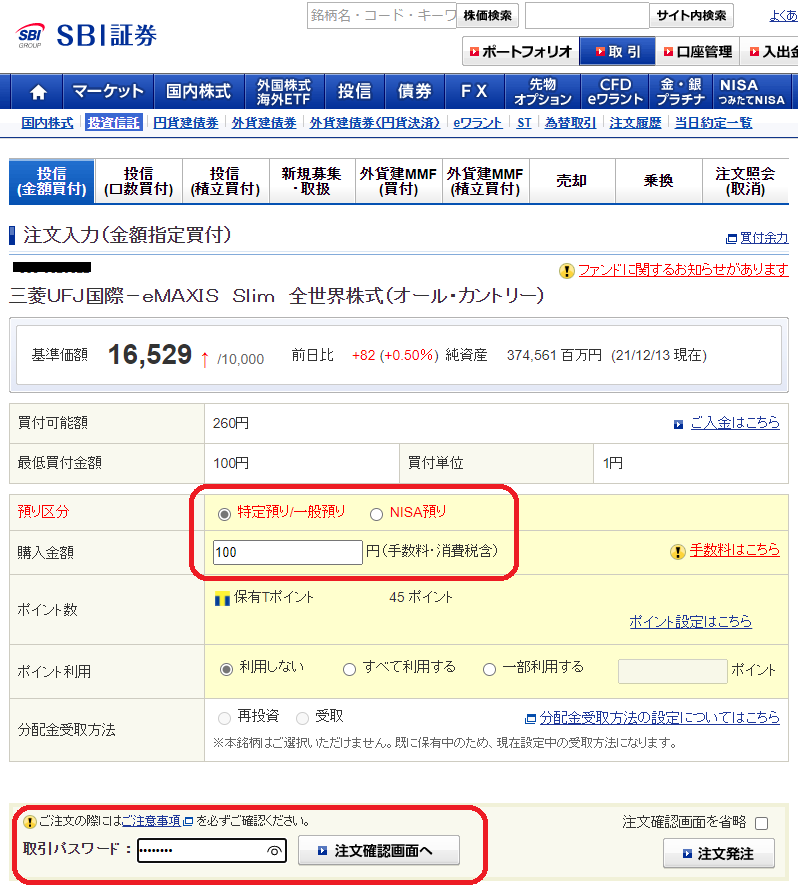Switch to 外貨建MMF(積立買付) tab
This screenshot has height=891, width=798.
[x=485, y=181]
